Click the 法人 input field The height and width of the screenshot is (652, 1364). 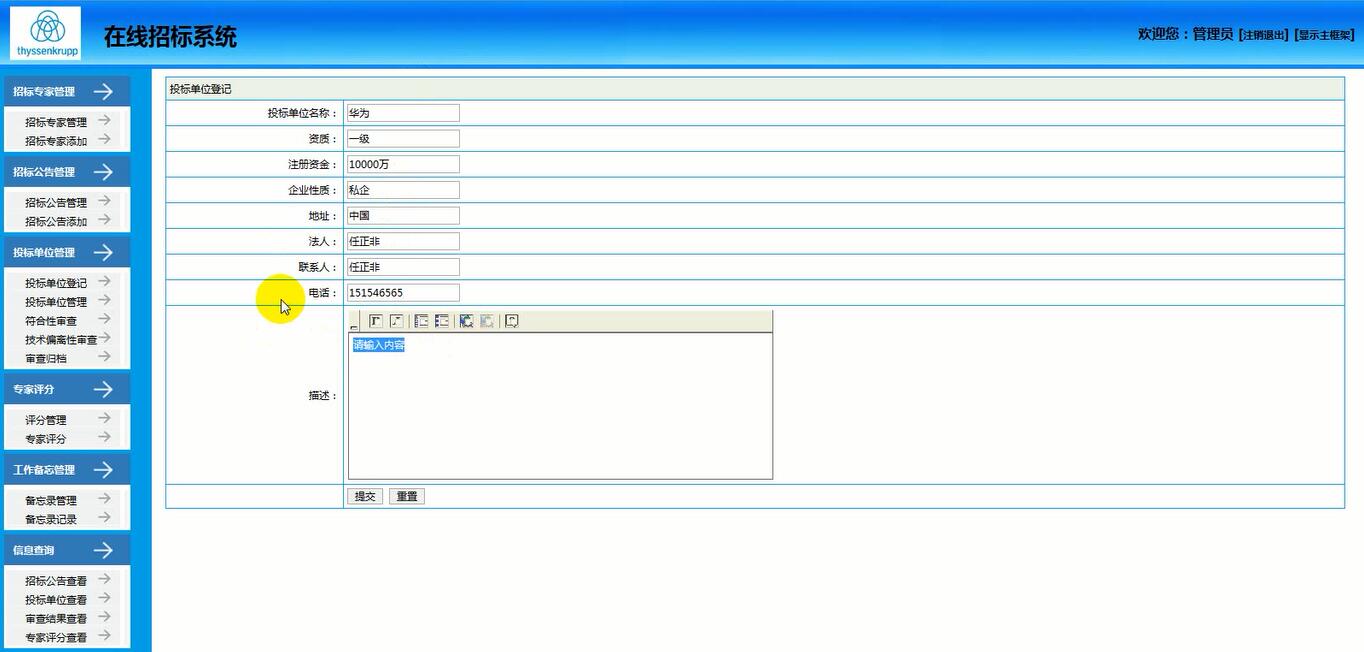tap(403, 241)
